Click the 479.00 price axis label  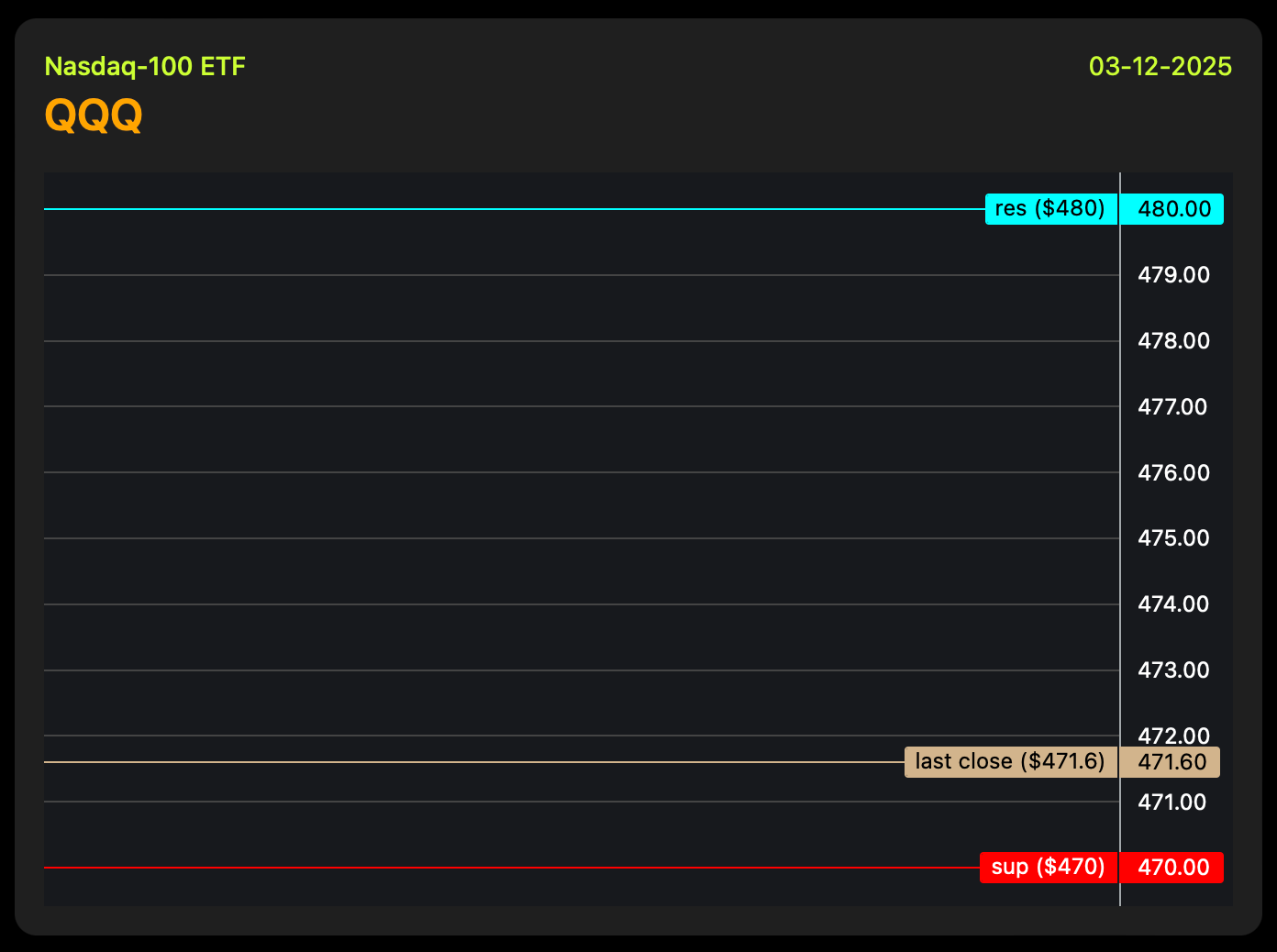tap(1173, 275)
